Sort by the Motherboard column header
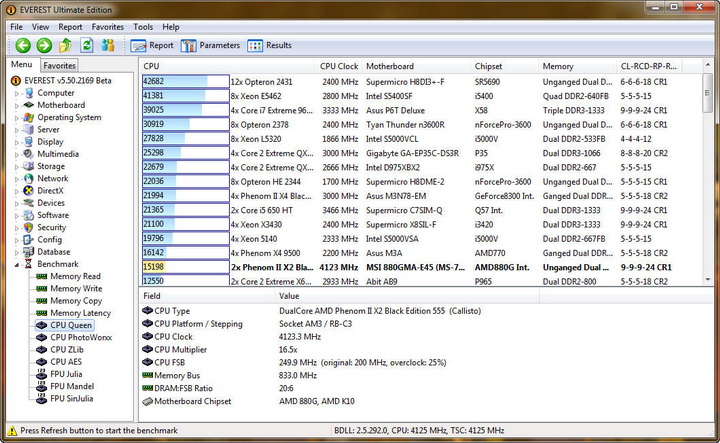Image resolution: width=720 pixels, height=443 pixels. [416, 66]
